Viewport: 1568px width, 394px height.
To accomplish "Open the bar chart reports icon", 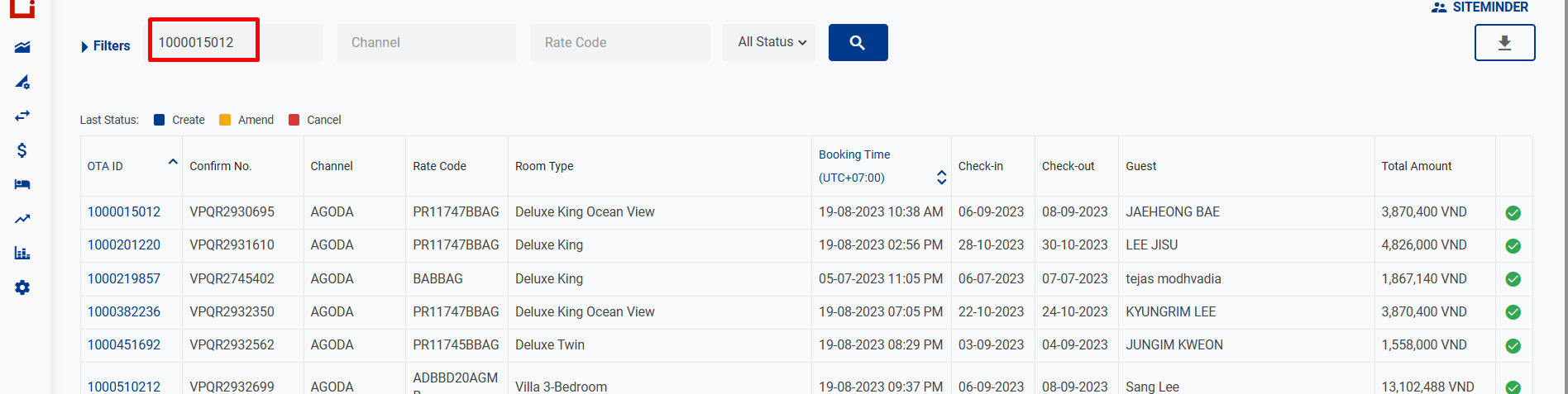I will click(x=22, y=254).
